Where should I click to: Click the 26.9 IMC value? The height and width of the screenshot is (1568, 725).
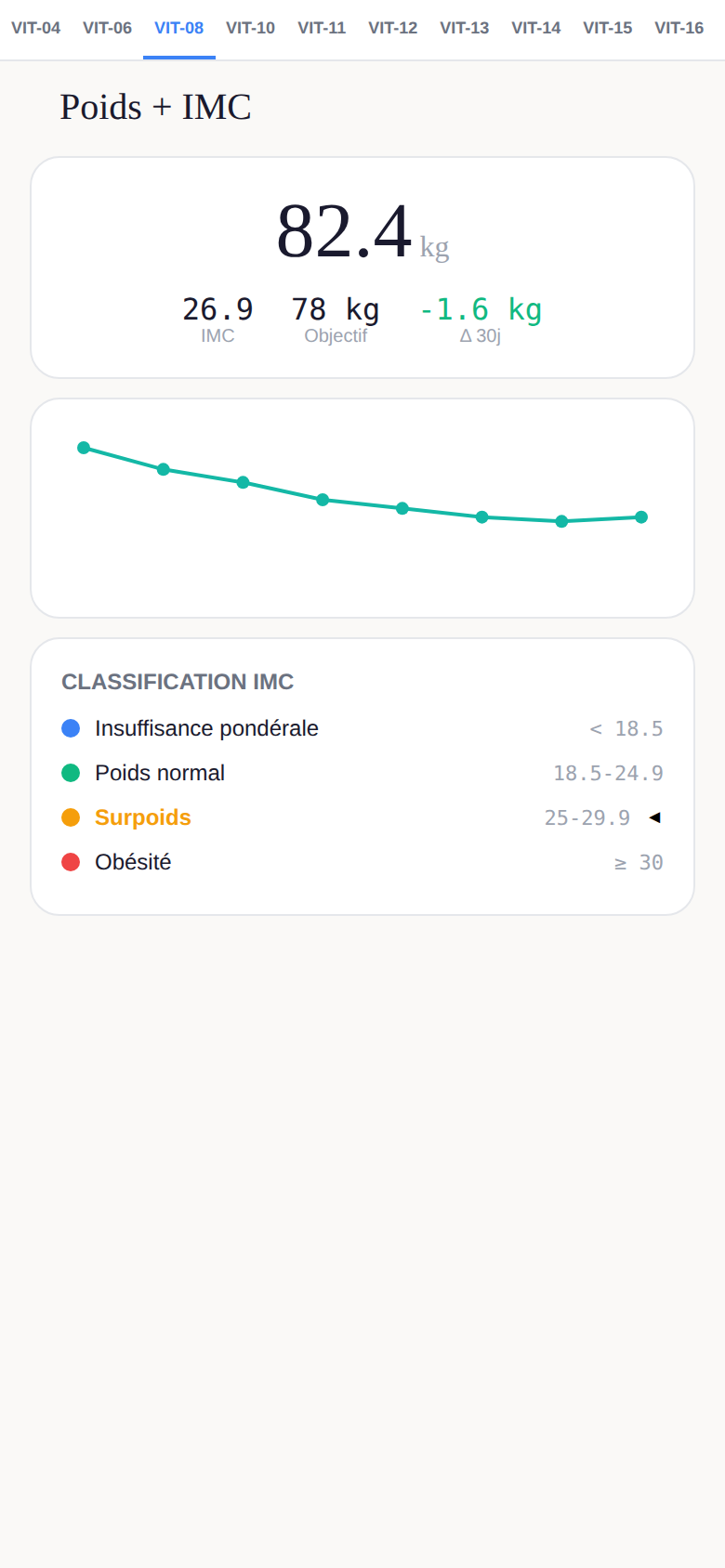[217, 309]
